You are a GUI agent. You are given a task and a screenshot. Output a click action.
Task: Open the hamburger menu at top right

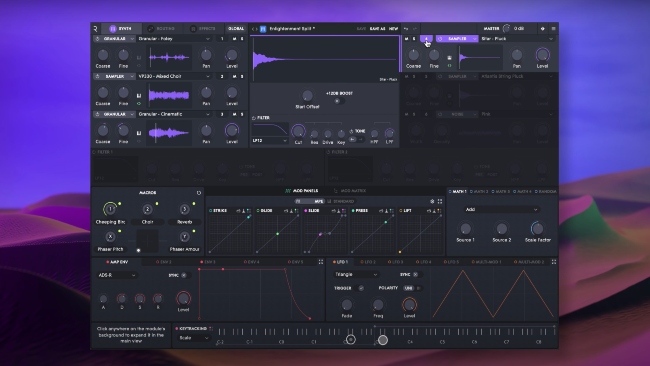(553, 29)
